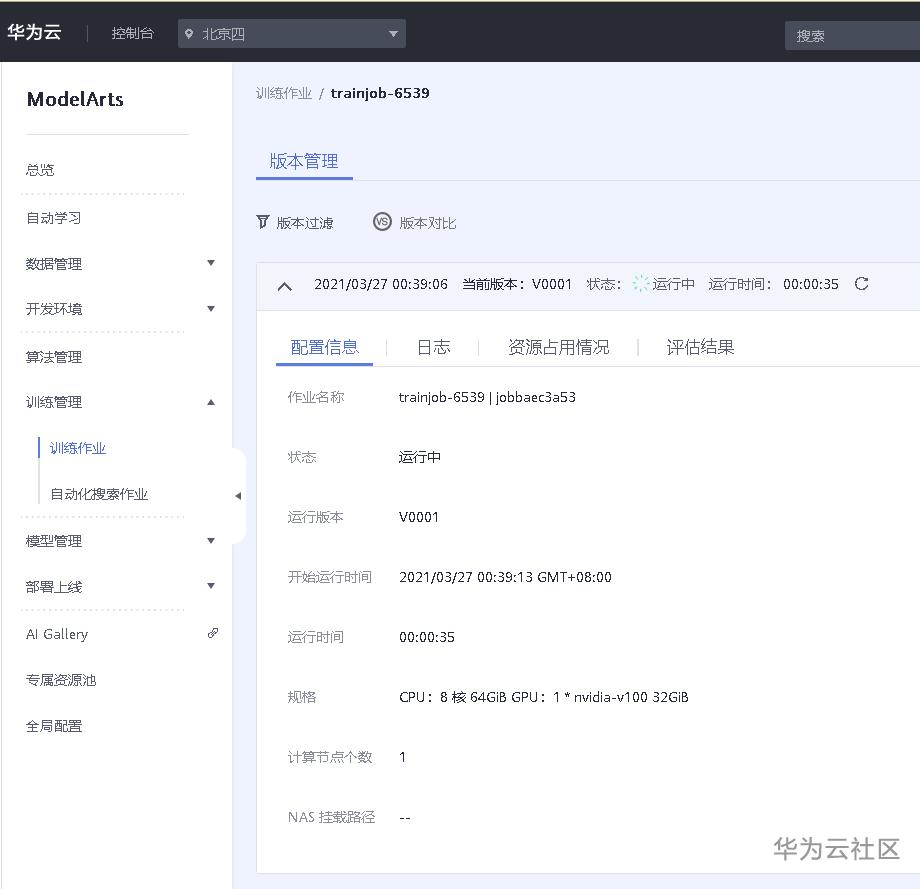Viewport: 920px width, 889px height.
Task: Select the 版本管理 tab
Action: [304, 161]
